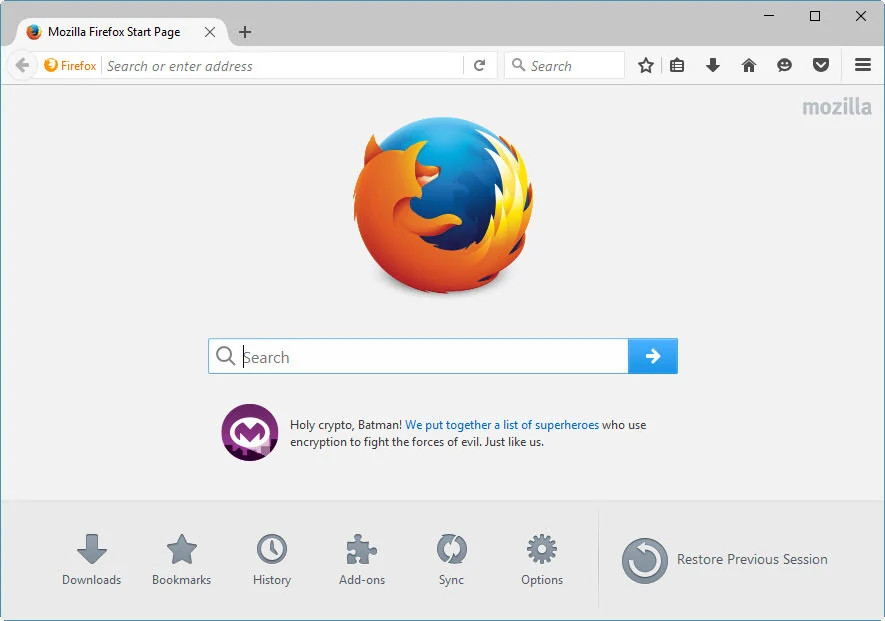Show the downloads progress panel

pos(712,65)
